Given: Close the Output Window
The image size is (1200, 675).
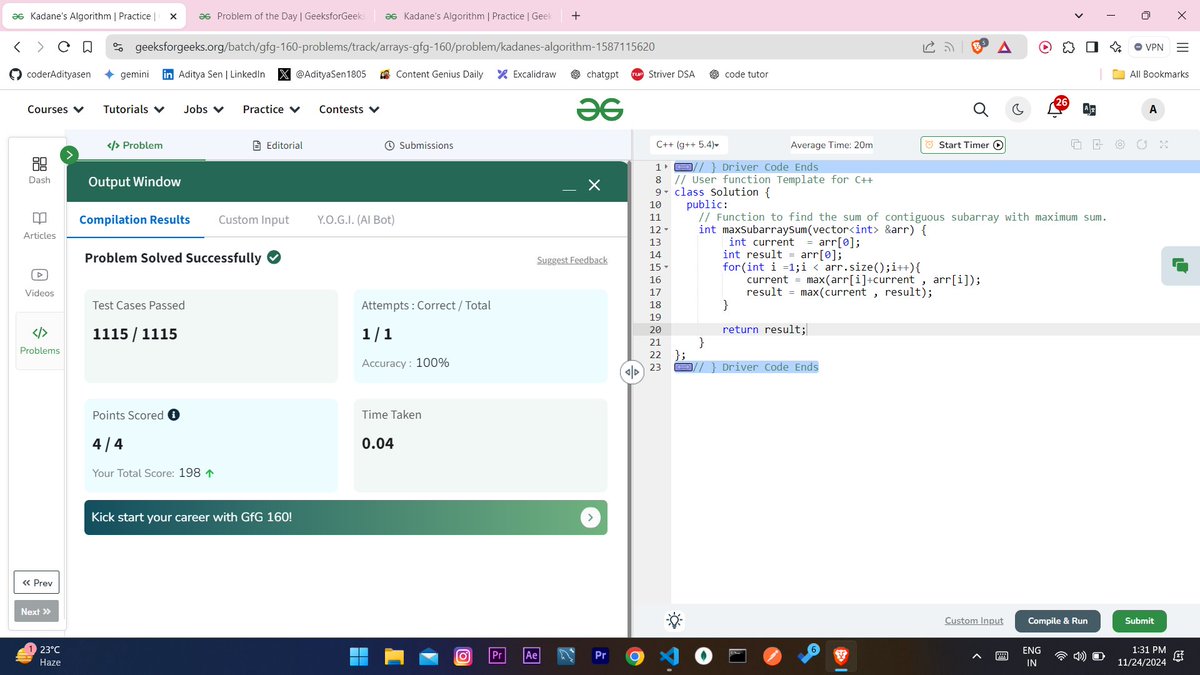Looking at the screenshot, I should point(594,185).
